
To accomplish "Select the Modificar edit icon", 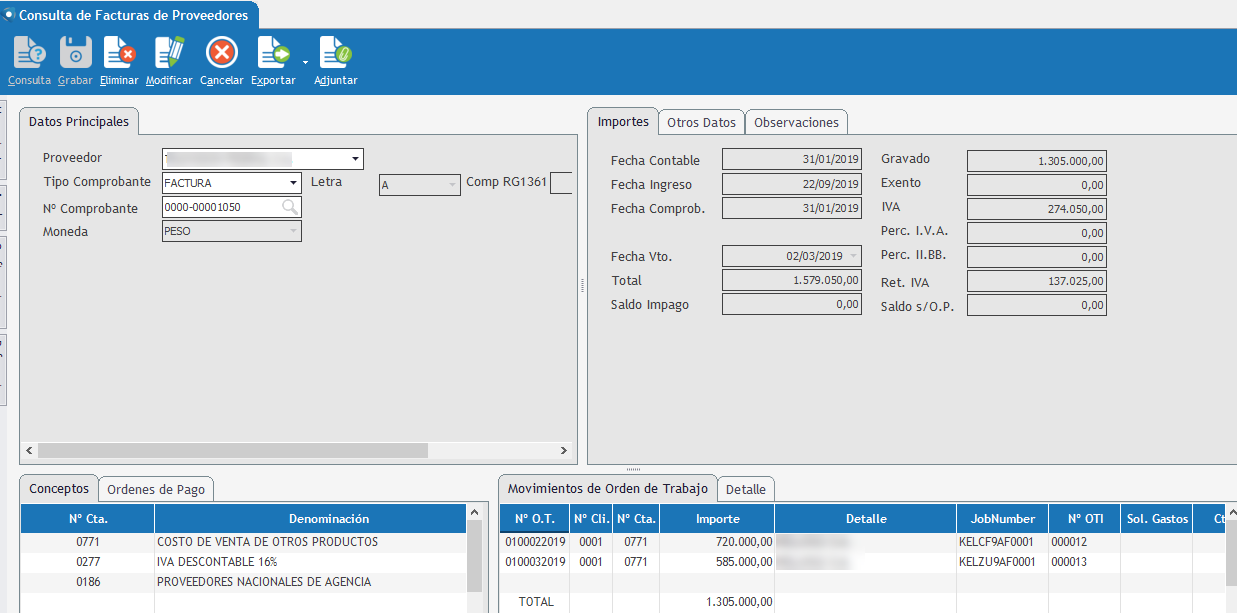I will pyautogui.click(x=169, y=52).
